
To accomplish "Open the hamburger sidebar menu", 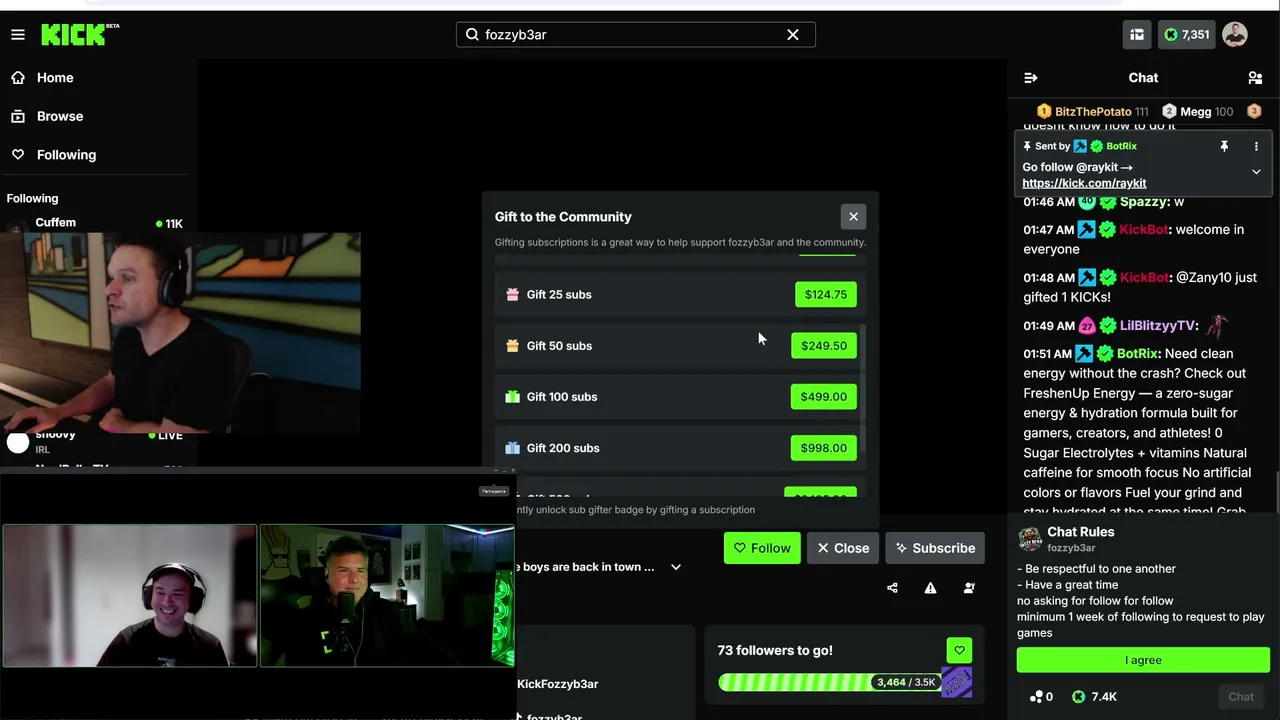I will [18, 35].
